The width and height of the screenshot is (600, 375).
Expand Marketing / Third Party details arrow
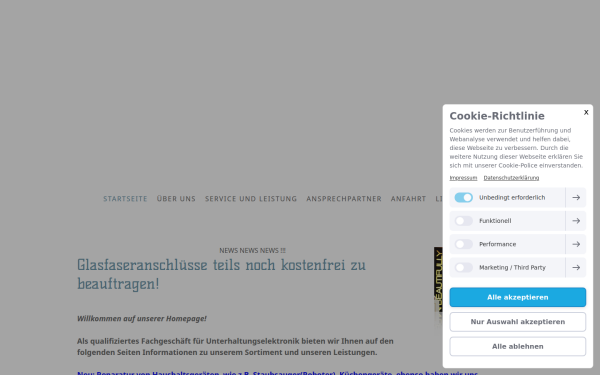click(x=576, y=267)
